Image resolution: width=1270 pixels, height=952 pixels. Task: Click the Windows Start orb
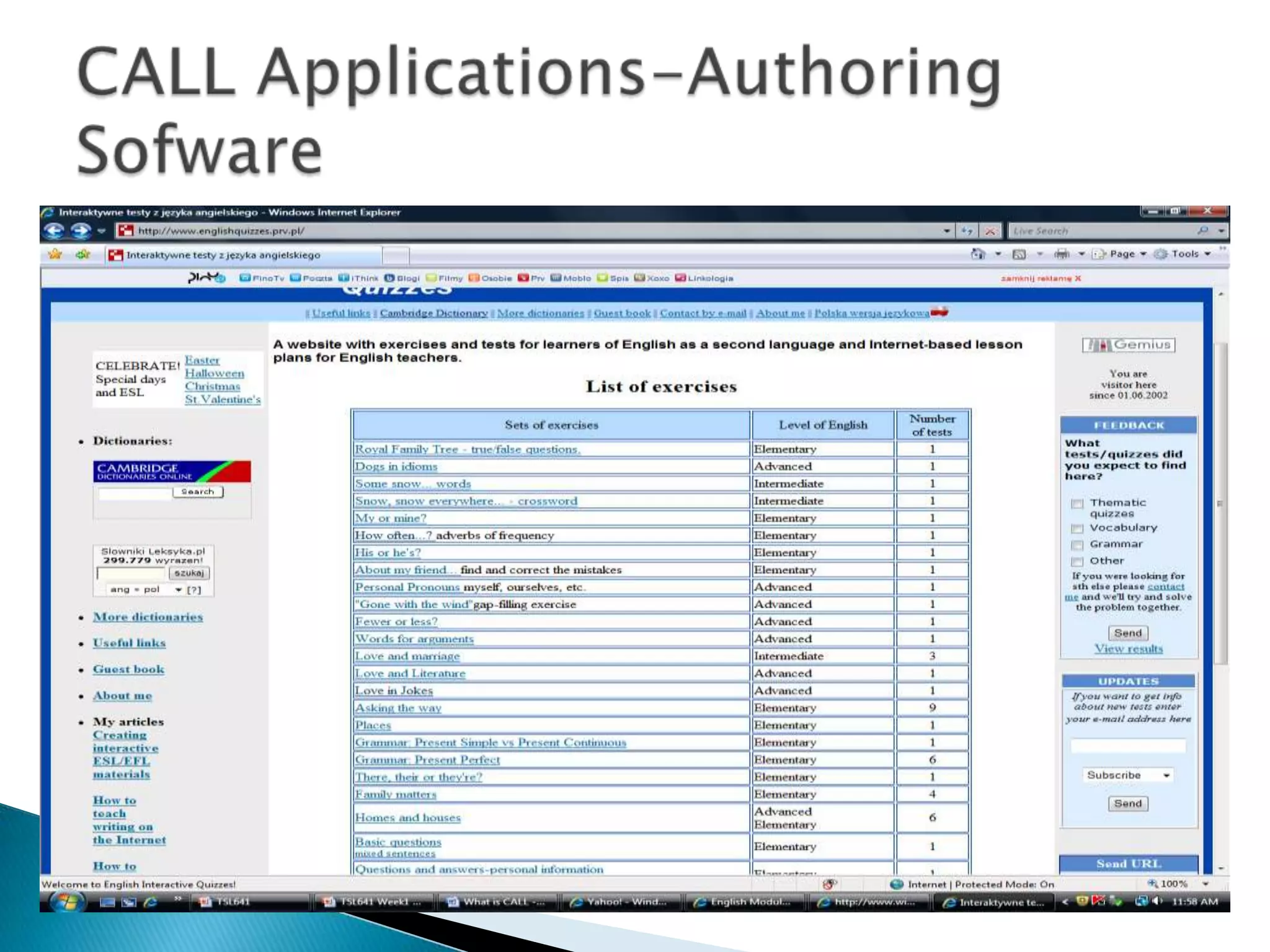(x=68, y=902)
